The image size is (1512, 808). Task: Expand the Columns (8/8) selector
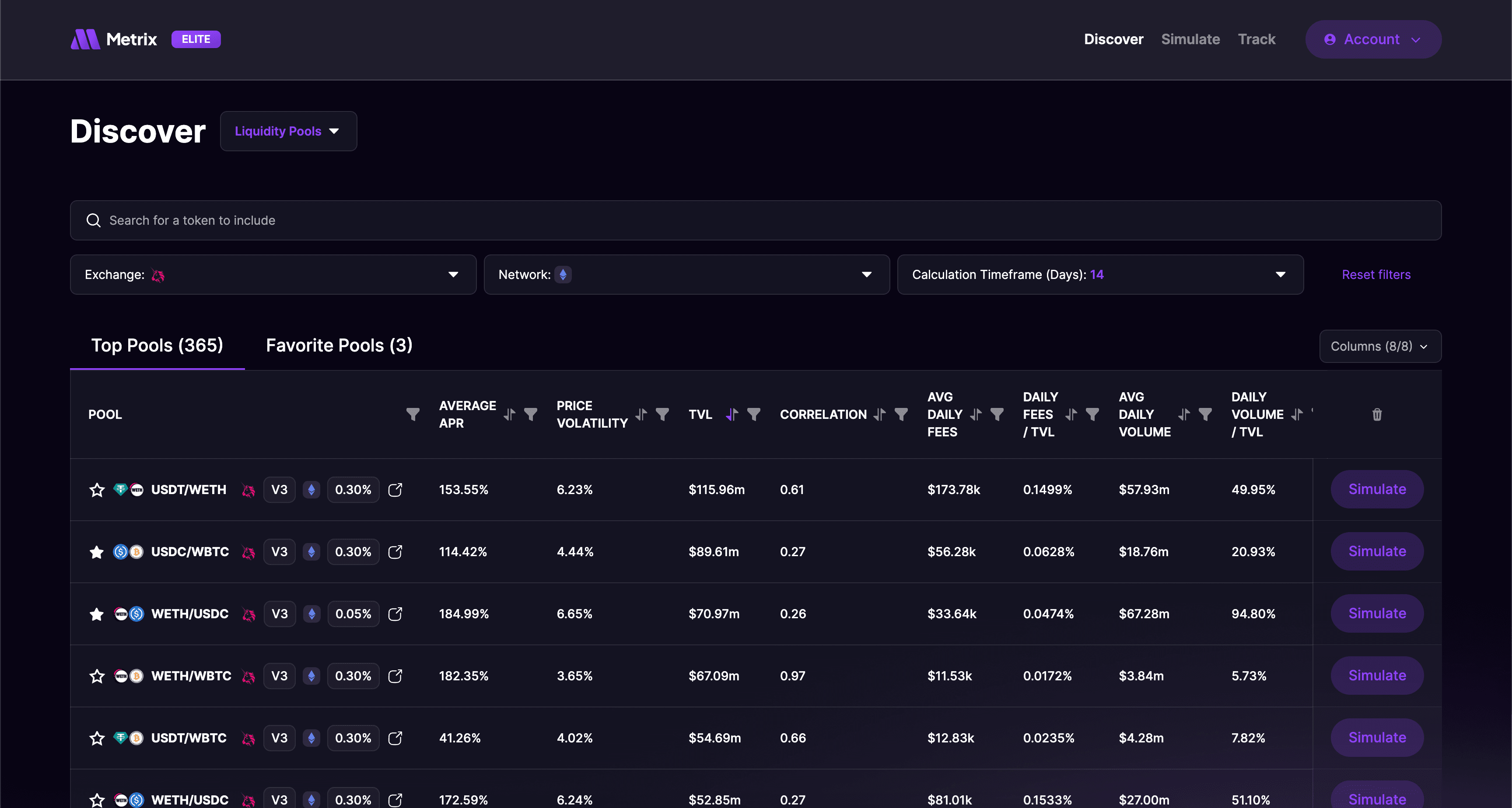(x=1380, y=346)
